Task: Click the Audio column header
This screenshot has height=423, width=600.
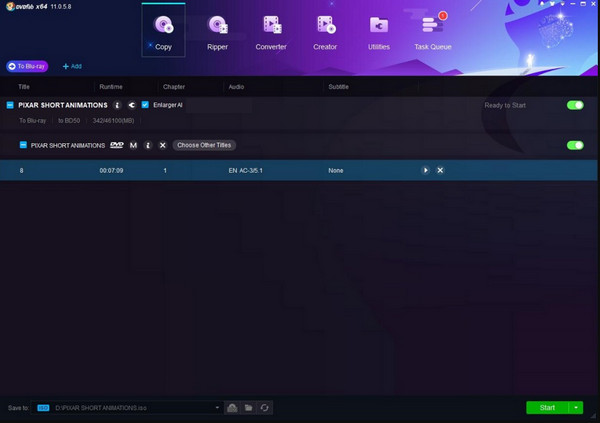Action: pyautogui.click(x=236, y=87)
